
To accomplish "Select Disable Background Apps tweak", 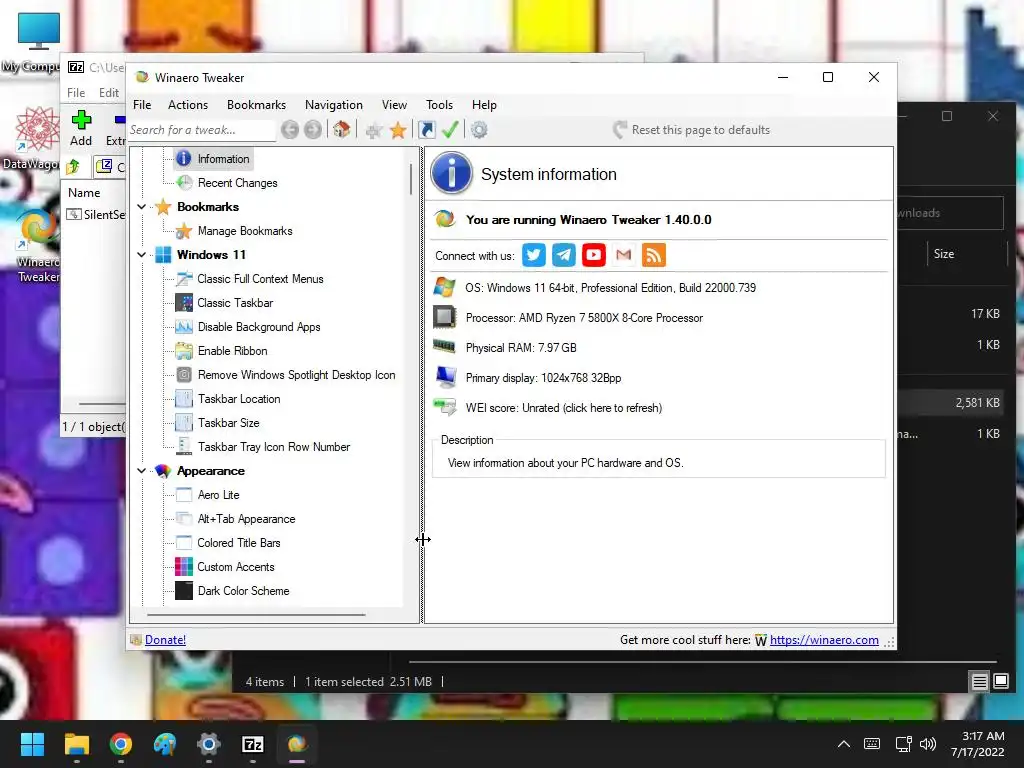I will coord(259,327).
